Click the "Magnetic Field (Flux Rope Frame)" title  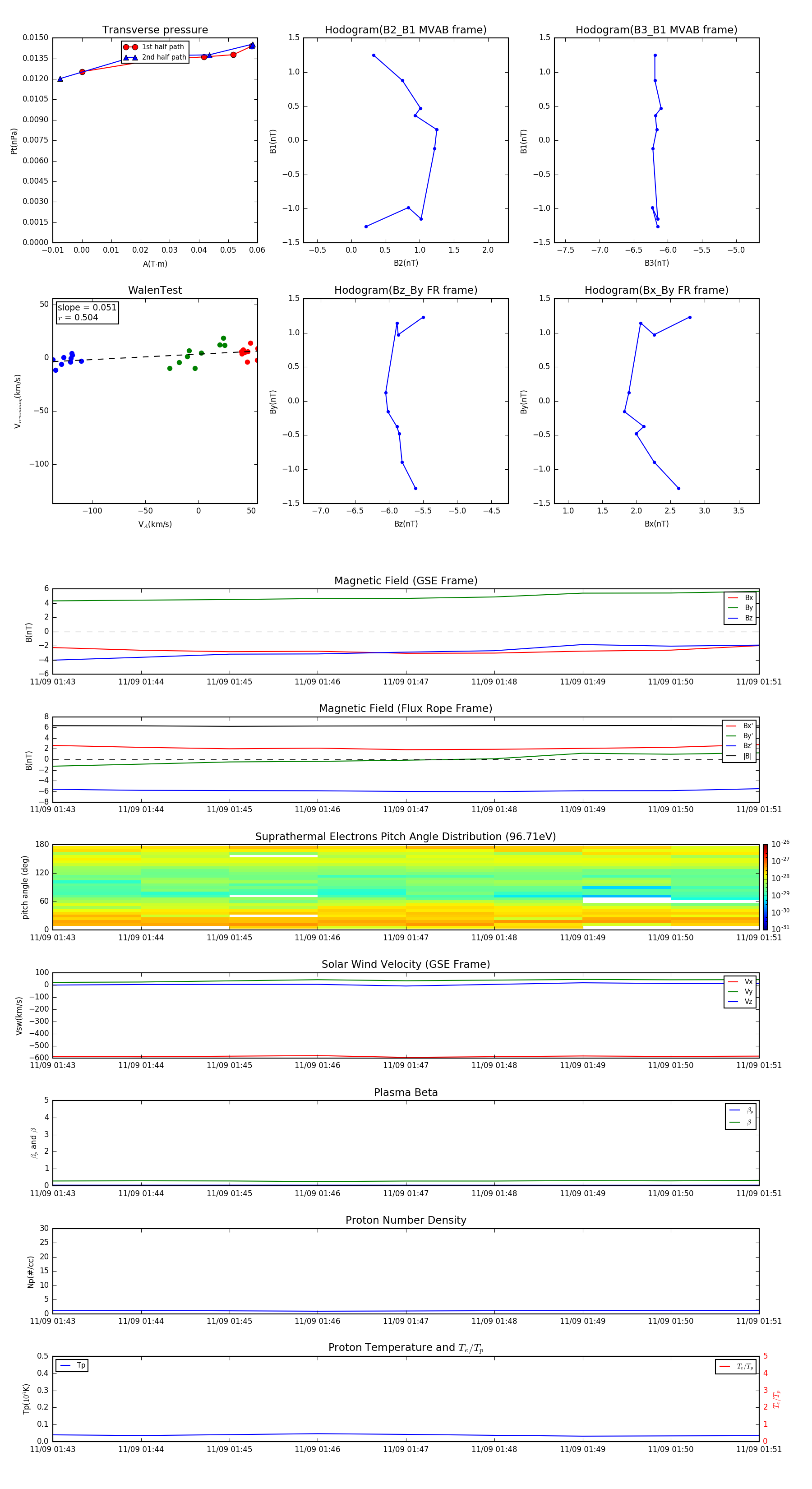[x=405, y=708]
